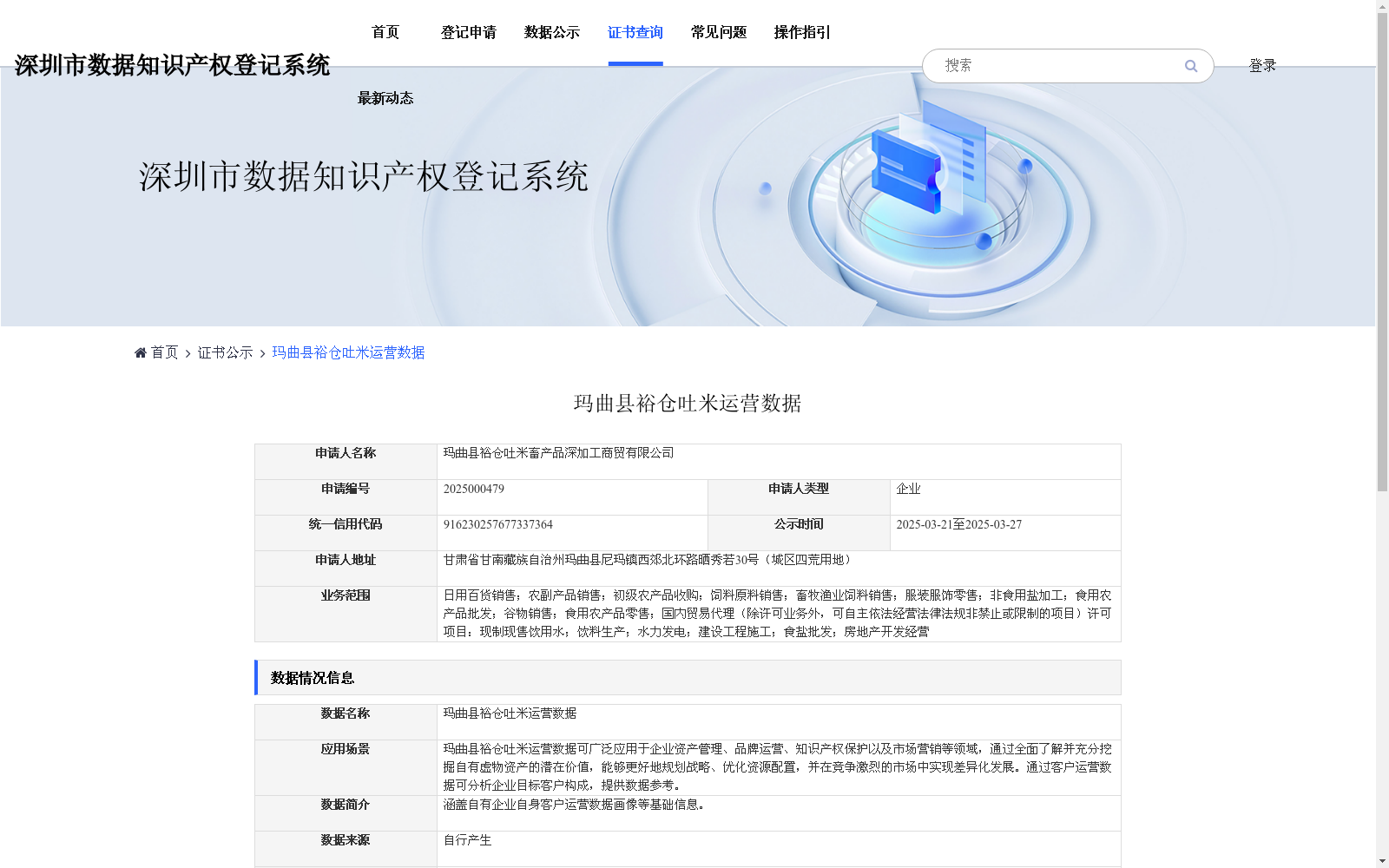Click the search magnifier icon
This screenshot has width=1389, height=868.
point(1191,66)
